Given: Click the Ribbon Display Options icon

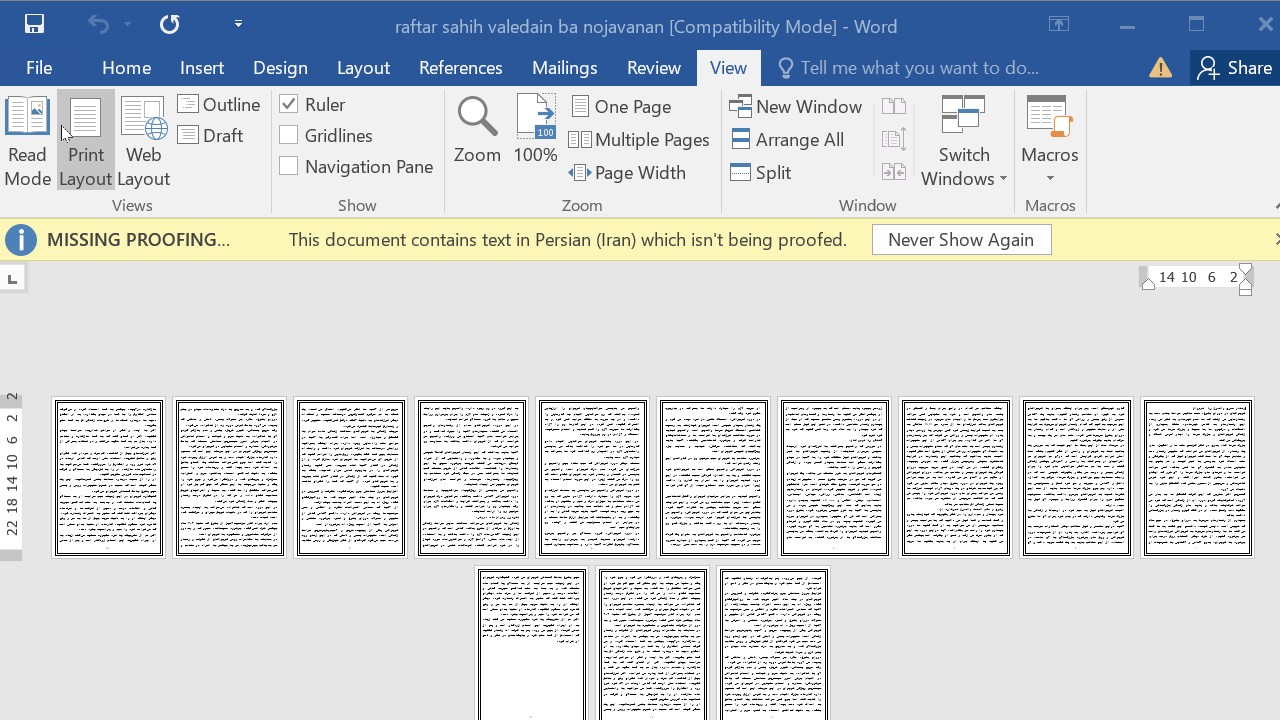Looking at the screenshot, I should (1059, 25).
